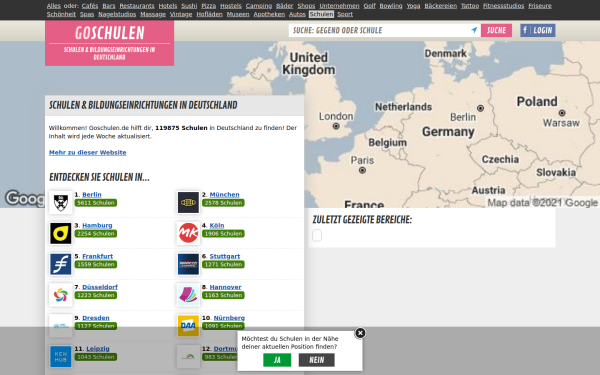Click the 1906 Schulen green badge

223,233
